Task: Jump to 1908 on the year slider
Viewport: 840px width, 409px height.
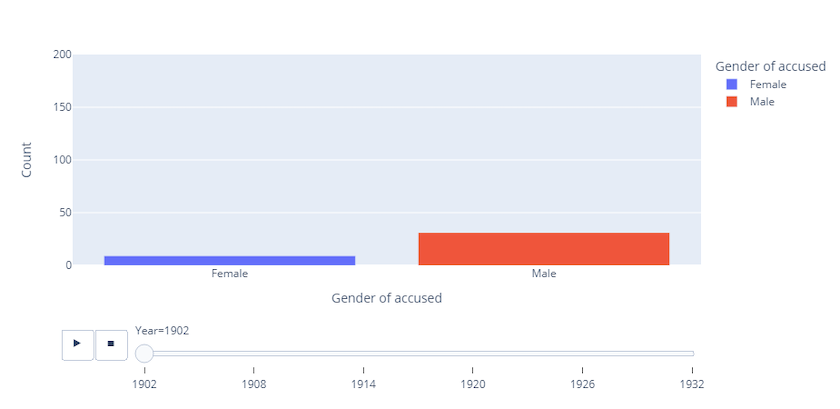Action: (254, 353)
